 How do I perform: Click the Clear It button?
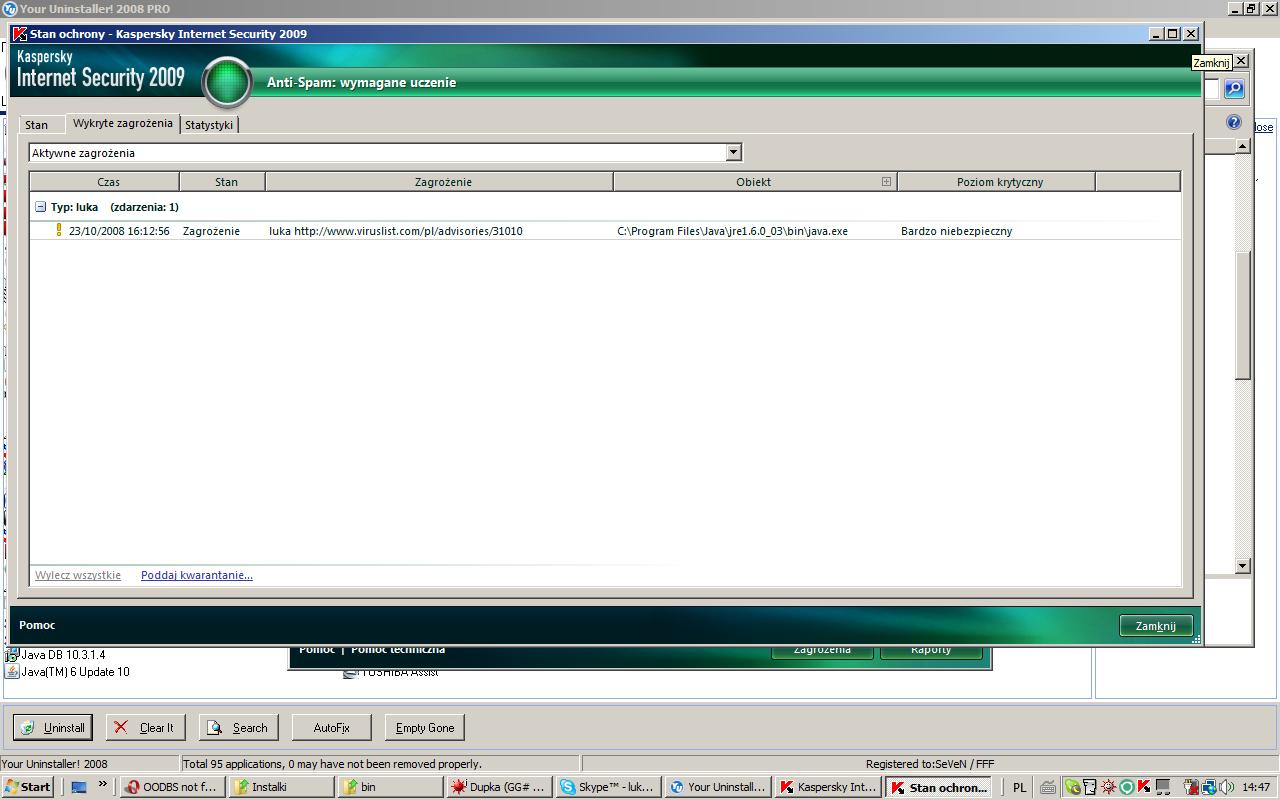click(x=146, y=728)
